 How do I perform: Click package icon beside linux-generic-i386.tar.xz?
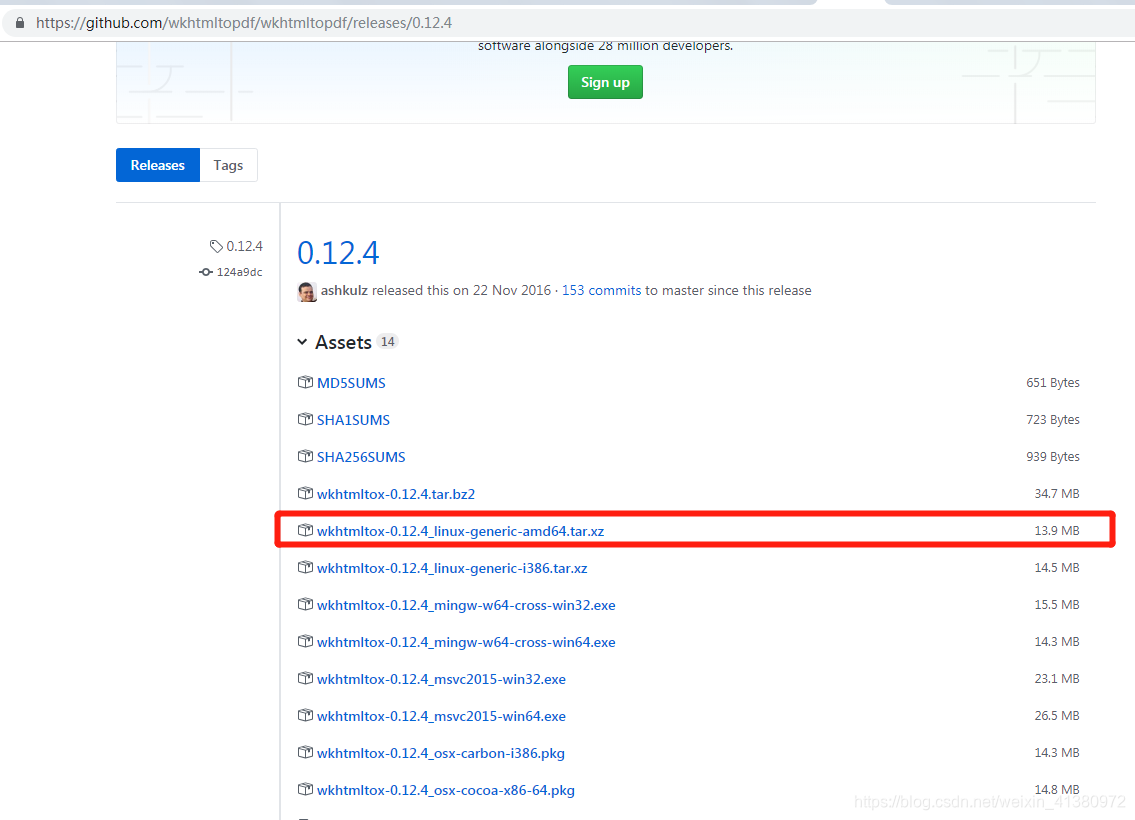pyautogui.click(x=305, y=567)
